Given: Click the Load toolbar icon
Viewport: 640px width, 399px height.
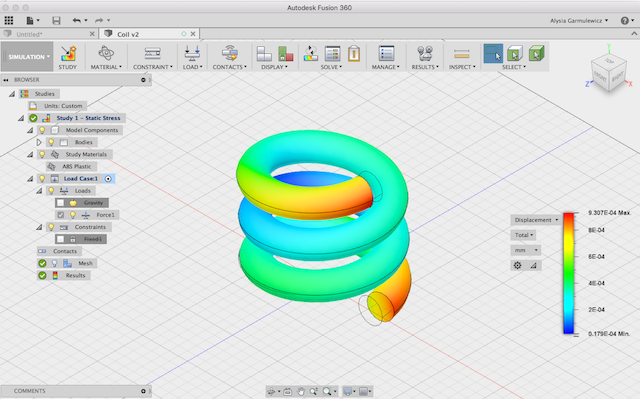Looking at the screenshot, I should click(x=192, y=53).
